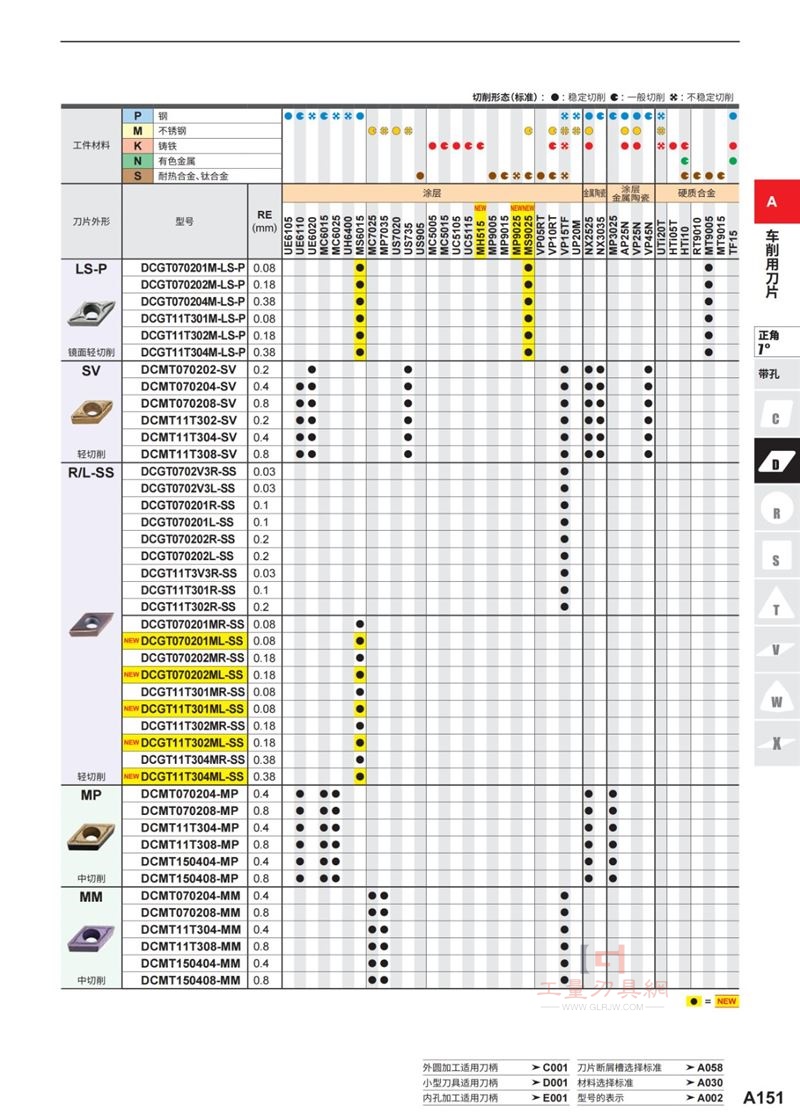Select the "DCGT070201M-LS-P" model row
Image resolution: width=800 pixels, height=1120 pixels.
pos(193,268)
